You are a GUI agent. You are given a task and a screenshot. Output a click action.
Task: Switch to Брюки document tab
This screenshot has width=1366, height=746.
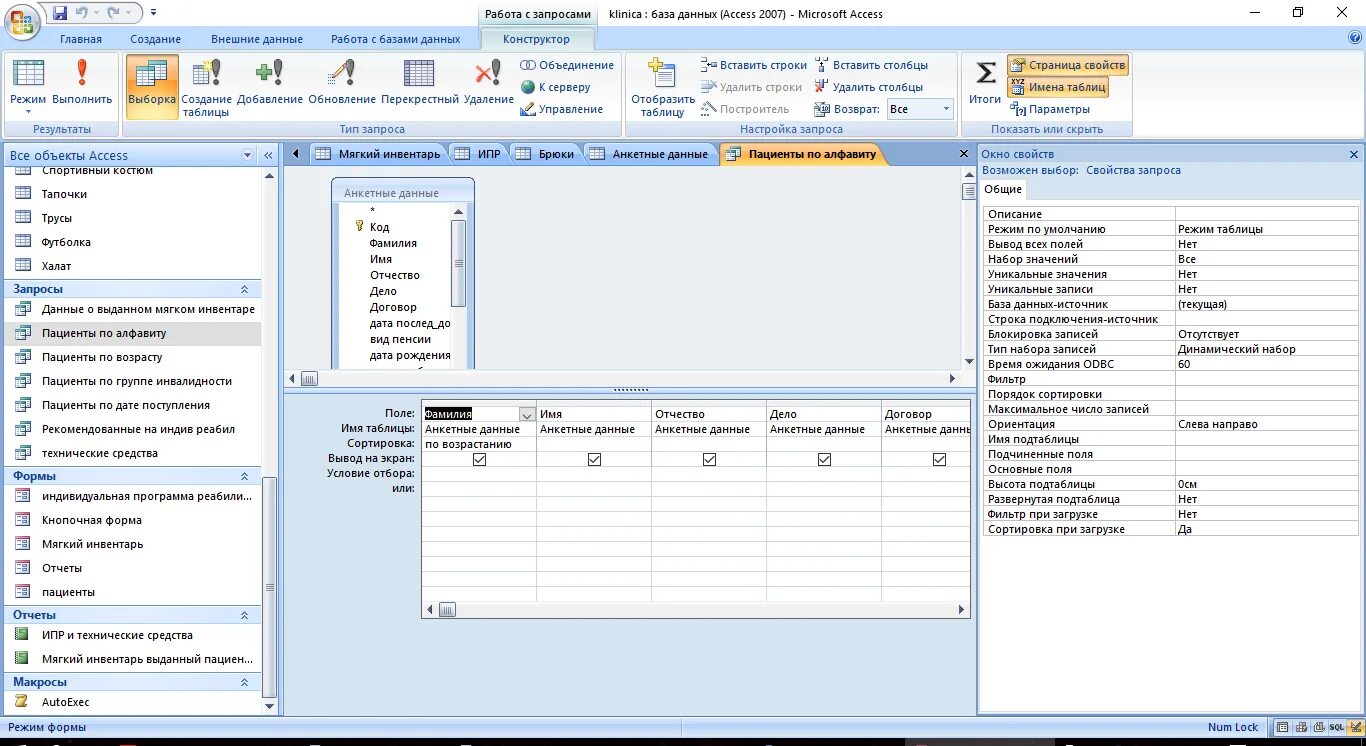546,154
